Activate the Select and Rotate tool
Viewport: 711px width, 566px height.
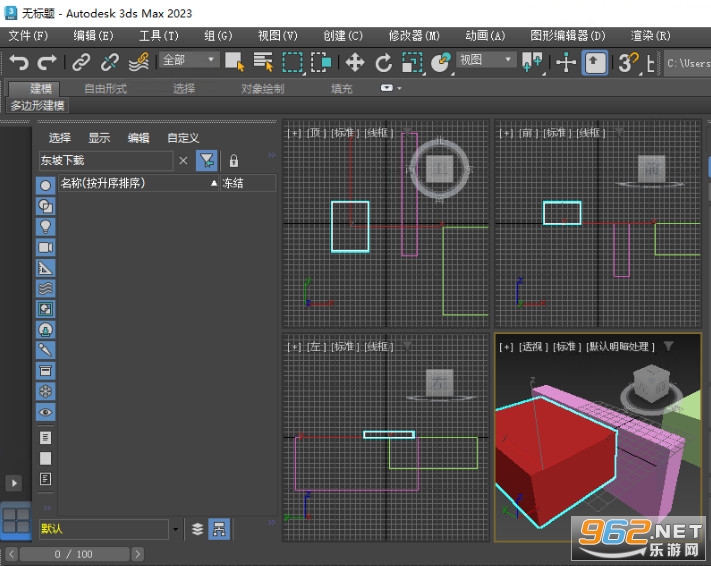(x=384, y=63)
